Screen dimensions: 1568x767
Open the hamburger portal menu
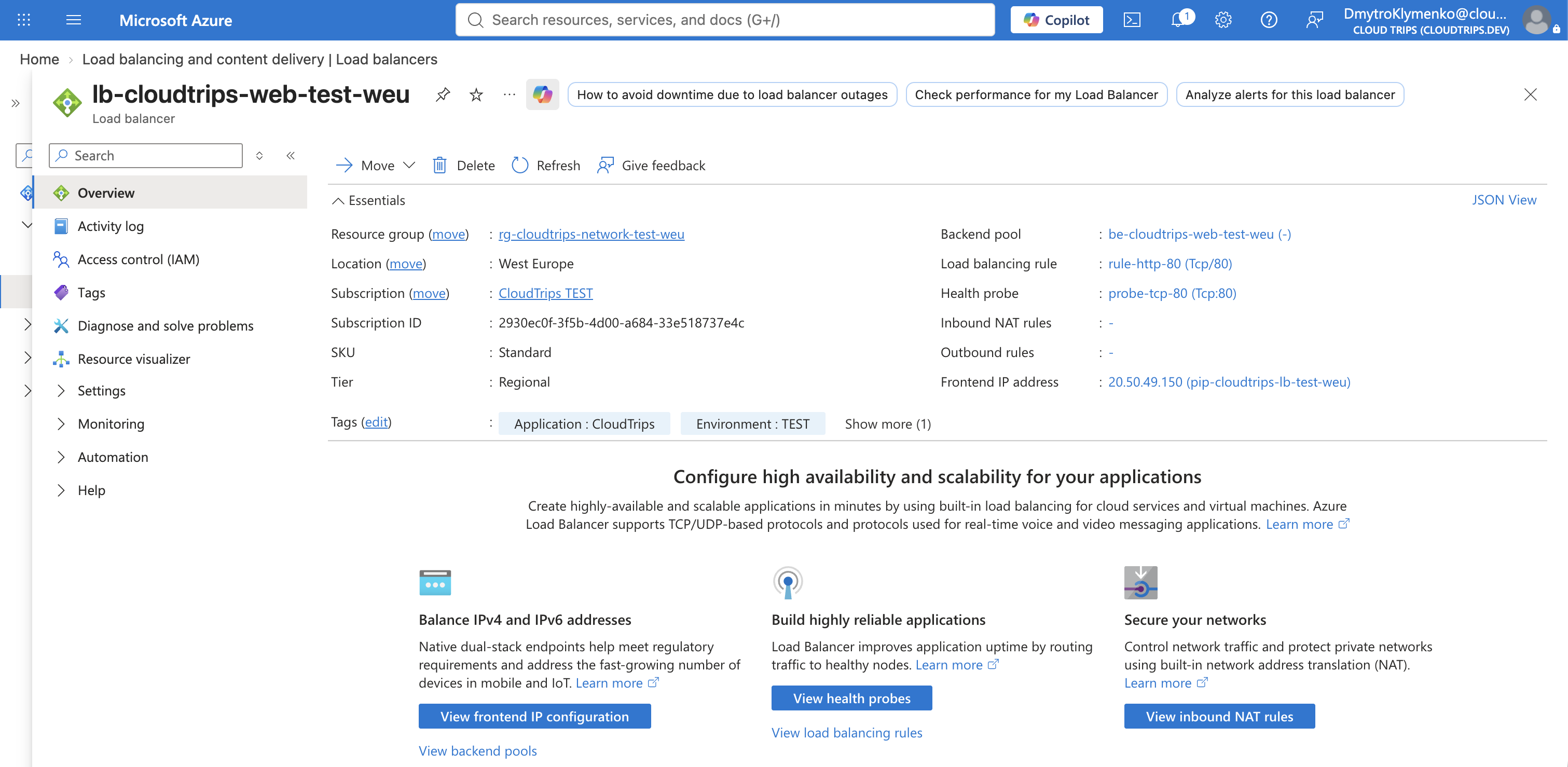pyautogui.click(x=74, y=20)
